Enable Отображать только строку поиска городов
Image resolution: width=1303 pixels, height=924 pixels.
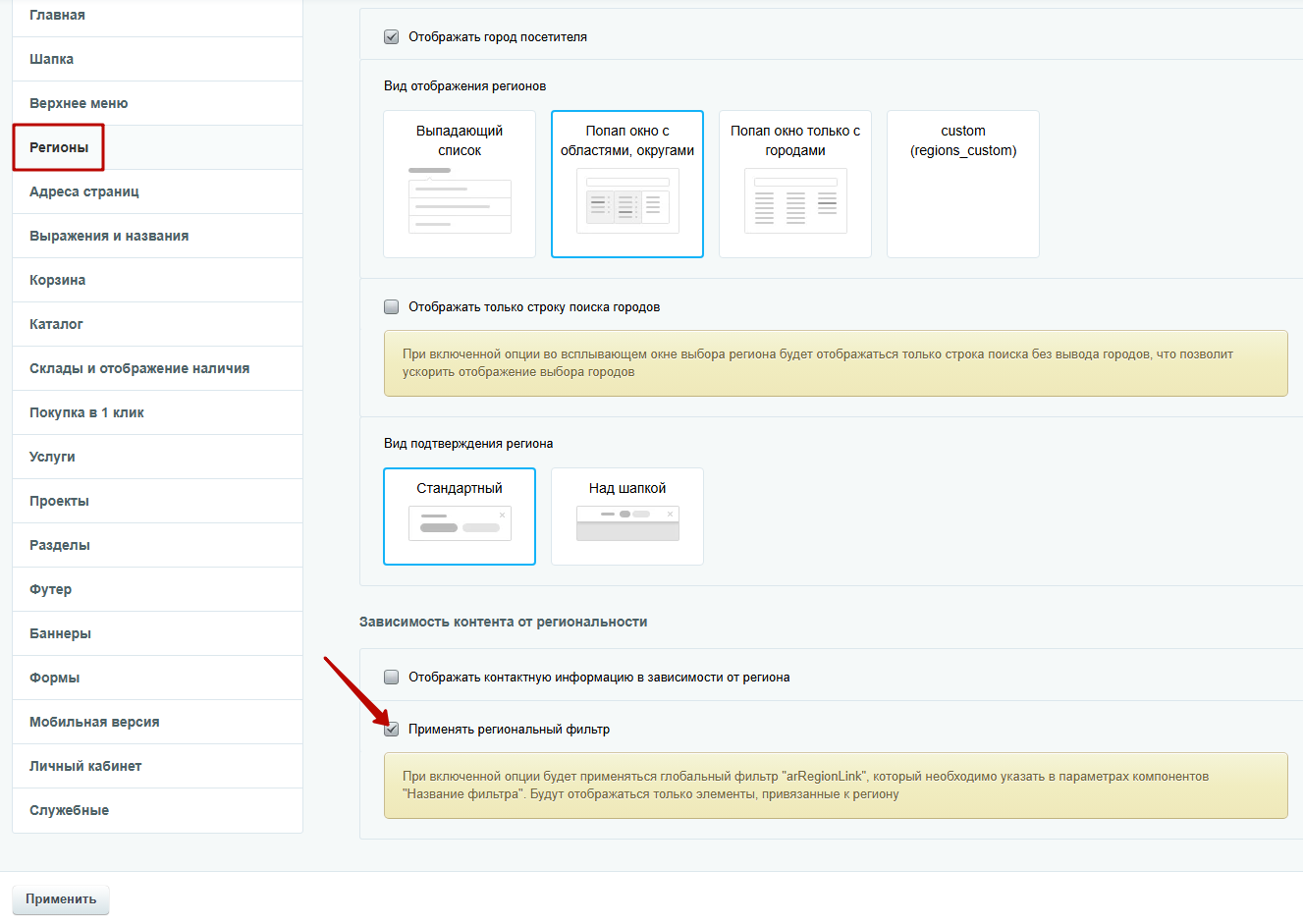coord(391,306)
